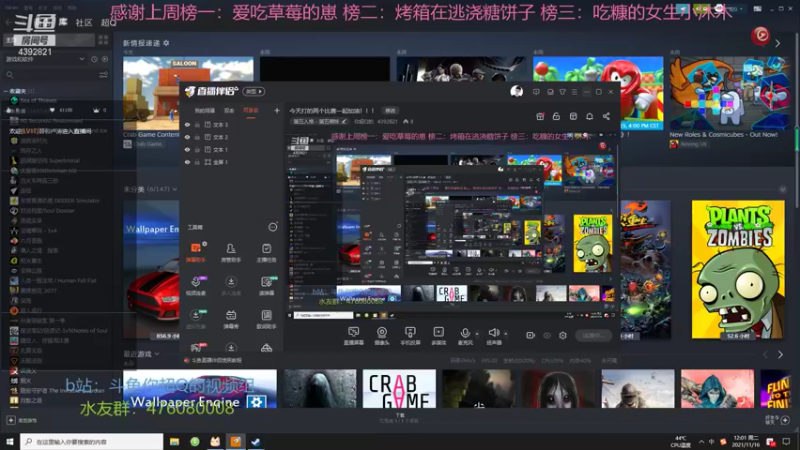Open the Steam 社区 tab
The width and height of the screenshot is (800, 450).
pyautogui.click(x=84, y=22)
